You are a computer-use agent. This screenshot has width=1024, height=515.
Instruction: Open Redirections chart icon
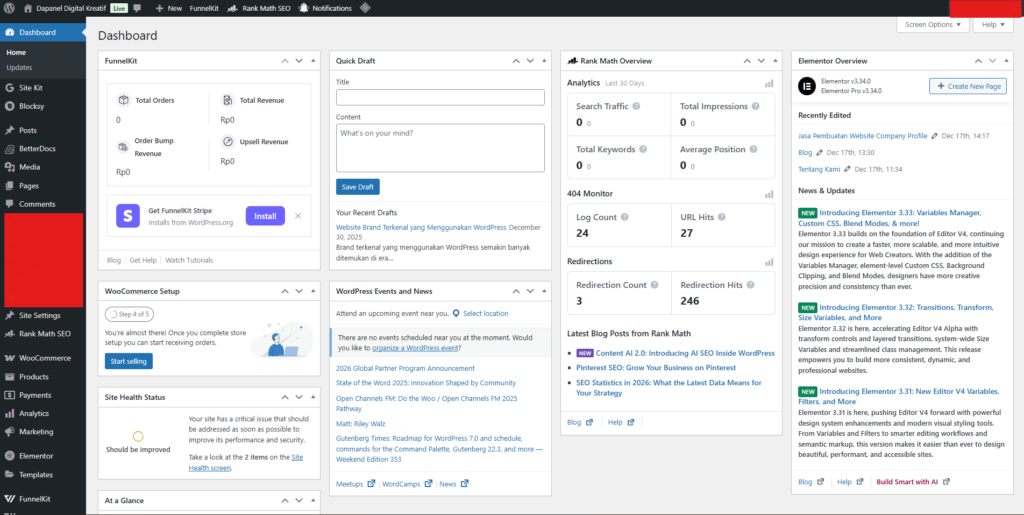pos(769,262)
